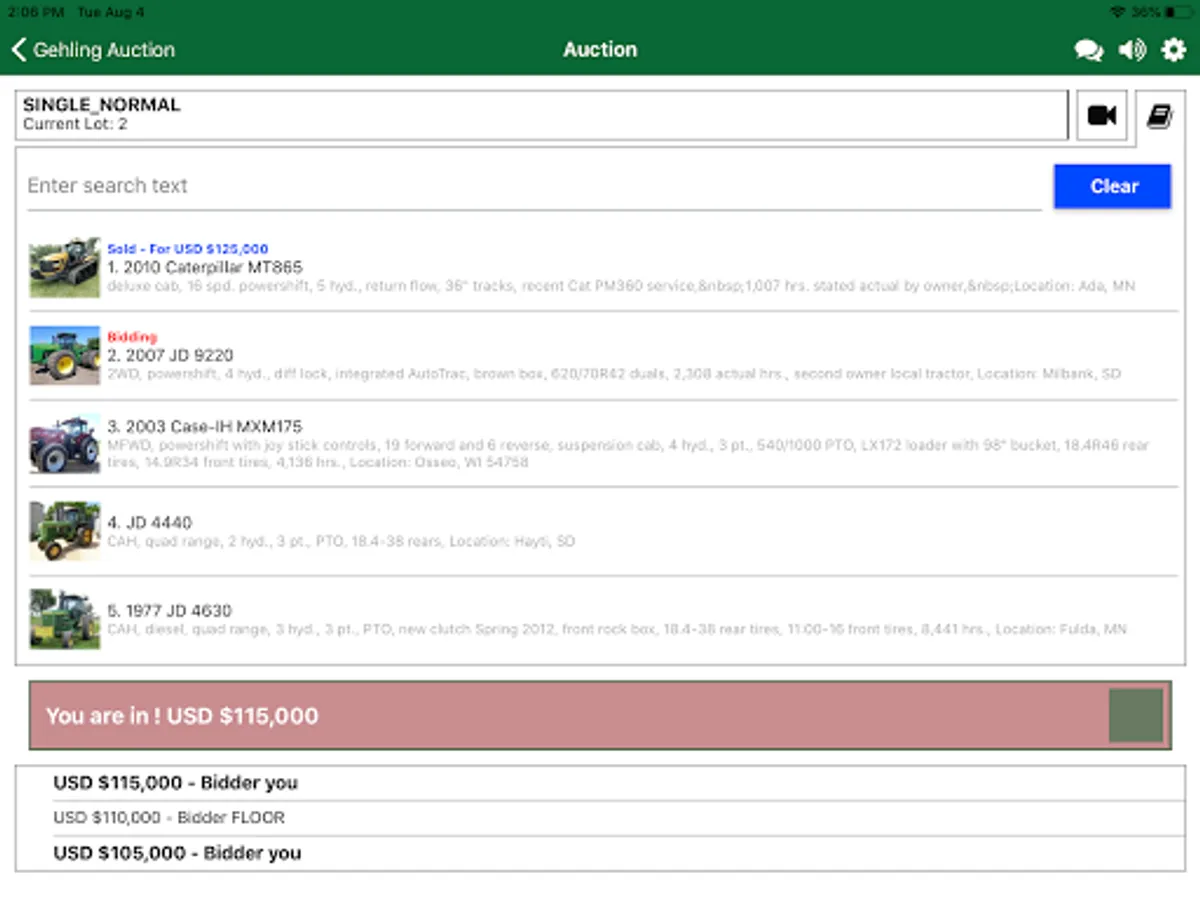Open the JD 4440 tractor thumbnail
The image size is (1200, 900).
tap(65, 531)
